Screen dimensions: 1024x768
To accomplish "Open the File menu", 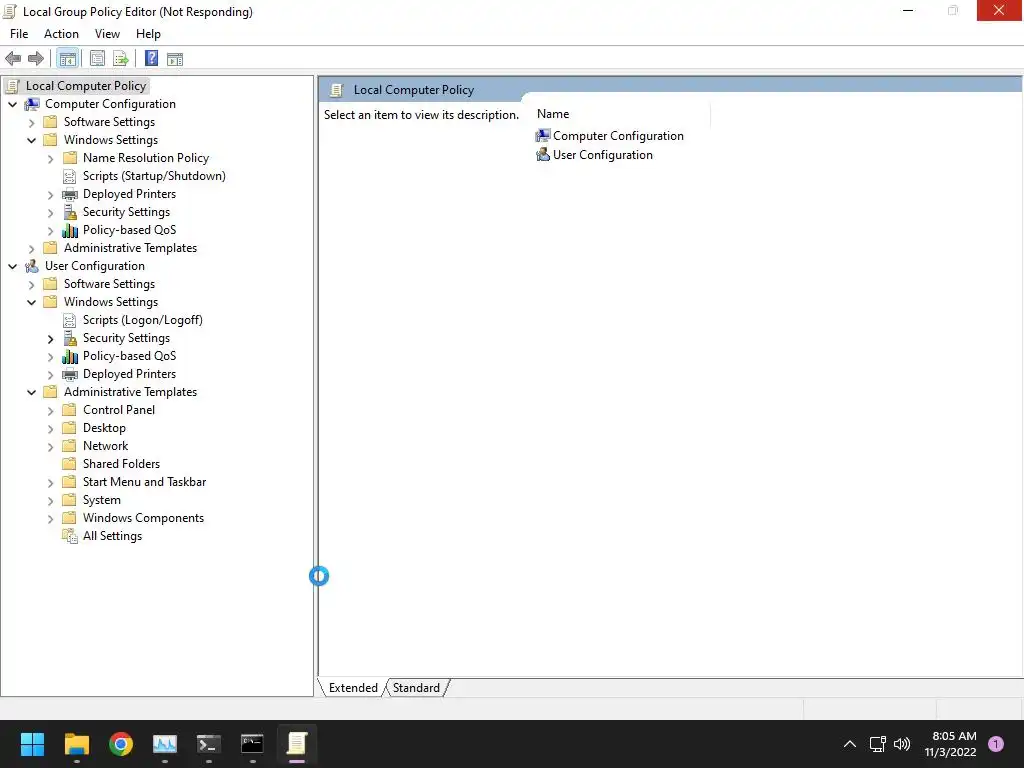I will pos(19,34).
